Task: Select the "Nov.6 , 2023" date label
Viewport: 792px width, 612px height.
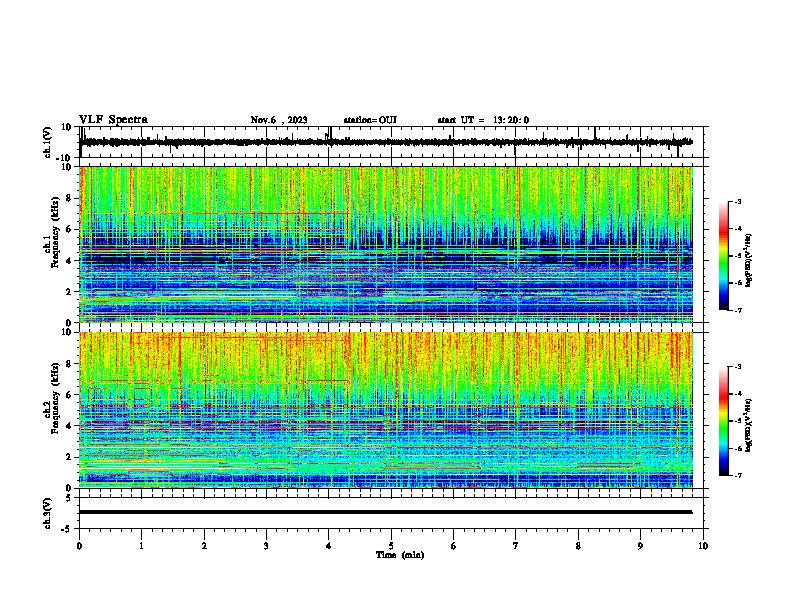Action: tap(279, 120)
